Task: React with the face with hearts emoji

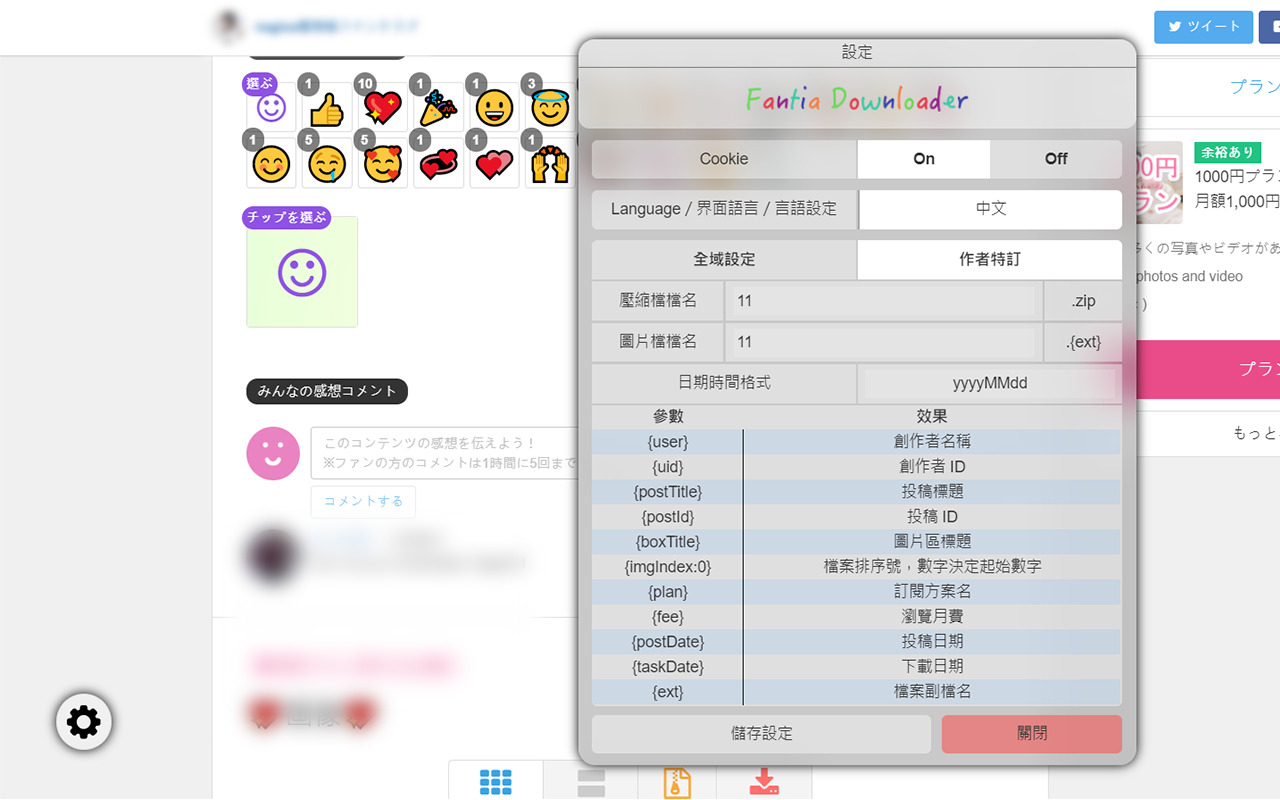Action: tap(383, 163)
